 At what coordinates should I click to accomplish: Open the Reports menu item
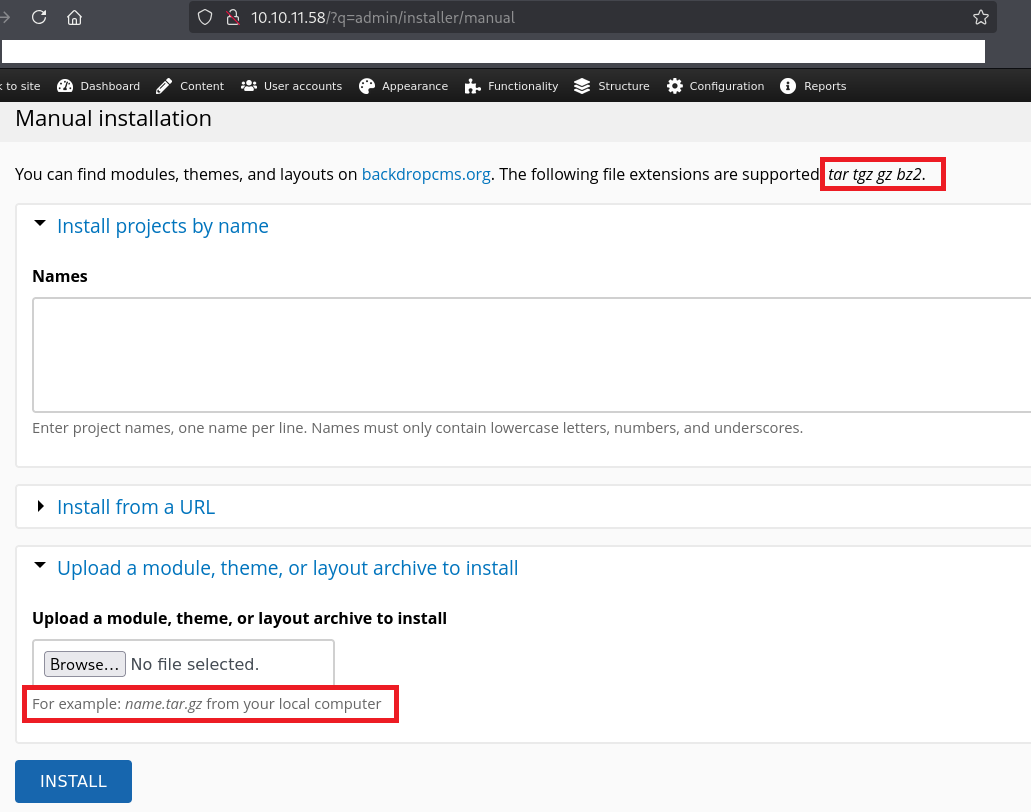(825, 86)
